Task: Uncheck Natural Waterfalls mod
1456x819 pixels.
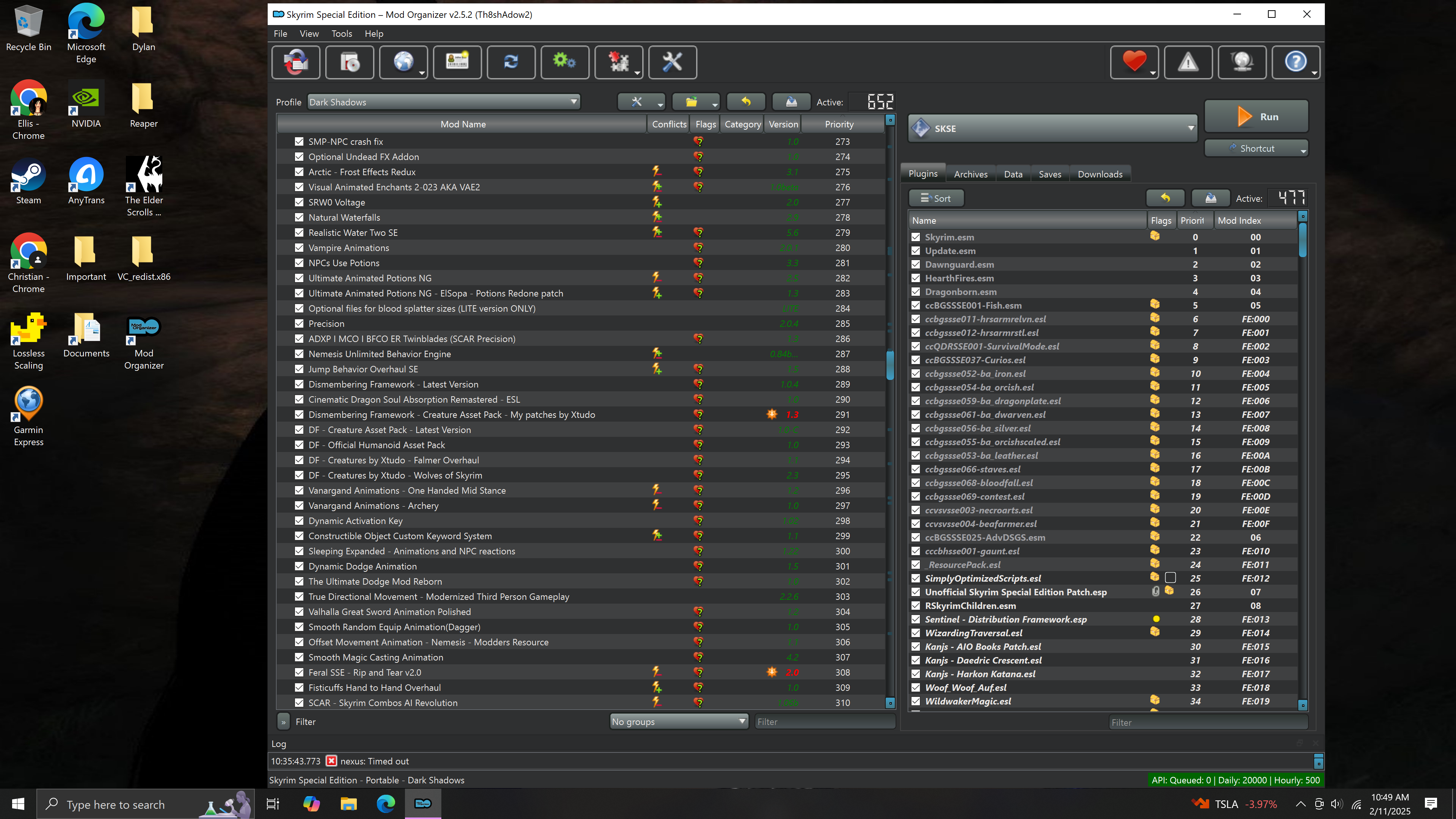Action: (x=299, y=217)
